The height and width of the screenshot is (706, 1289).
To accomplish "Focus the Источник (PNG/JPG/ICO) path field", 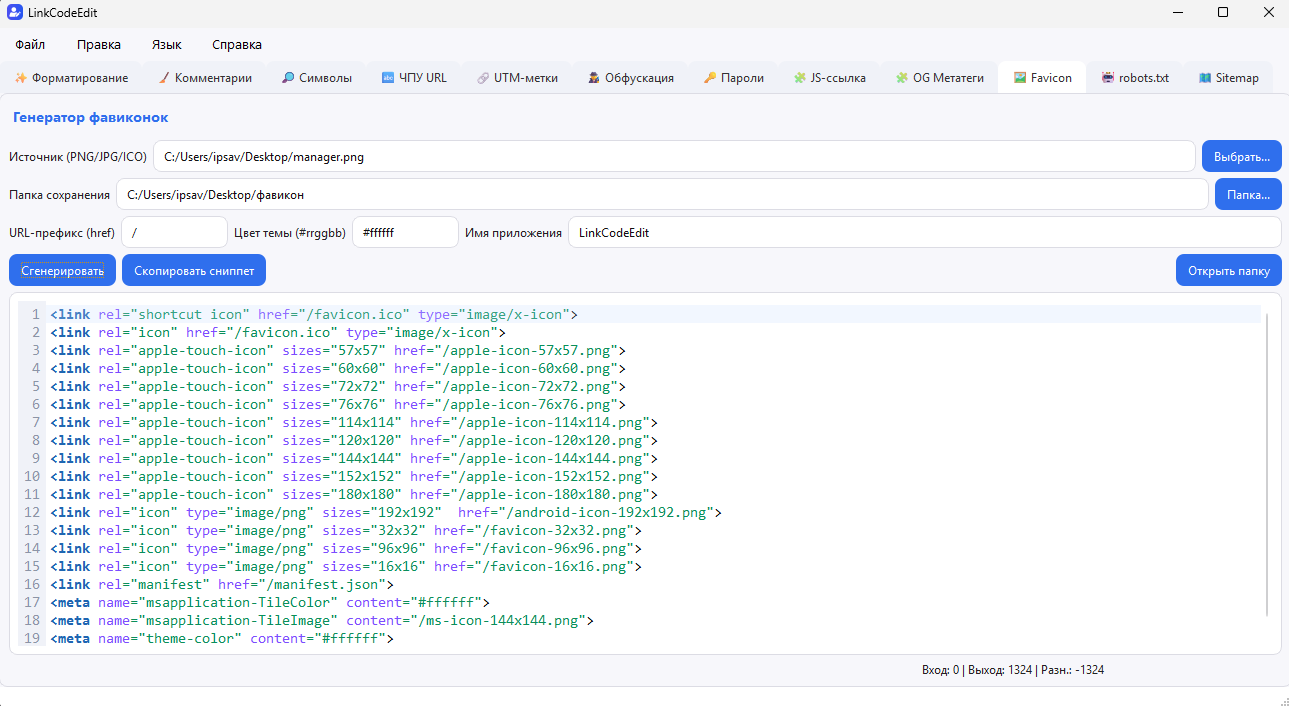I will tap(674, 157).
